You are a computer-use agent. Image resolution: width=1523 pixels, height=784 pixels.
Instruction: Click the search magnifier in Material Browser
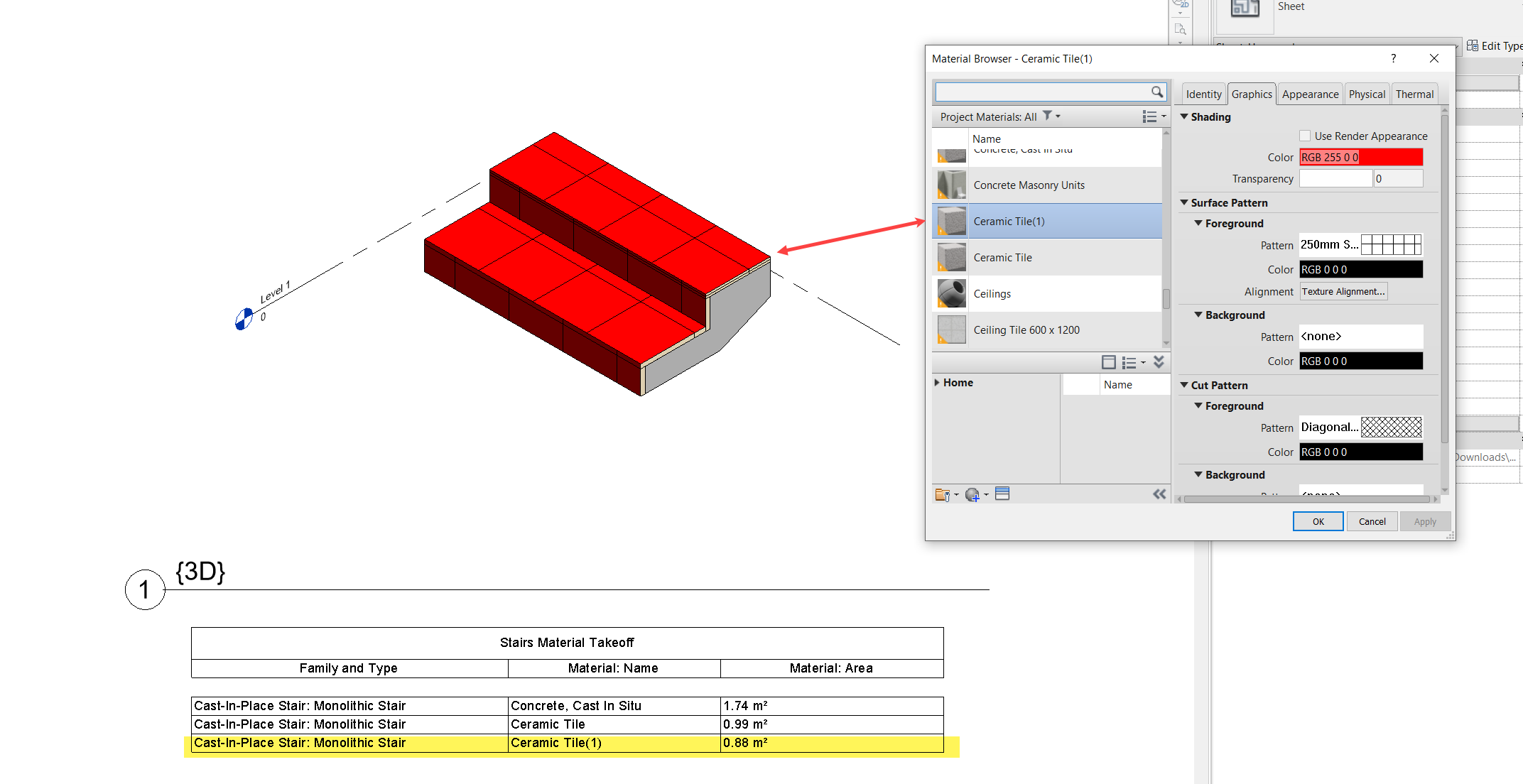1157,92
